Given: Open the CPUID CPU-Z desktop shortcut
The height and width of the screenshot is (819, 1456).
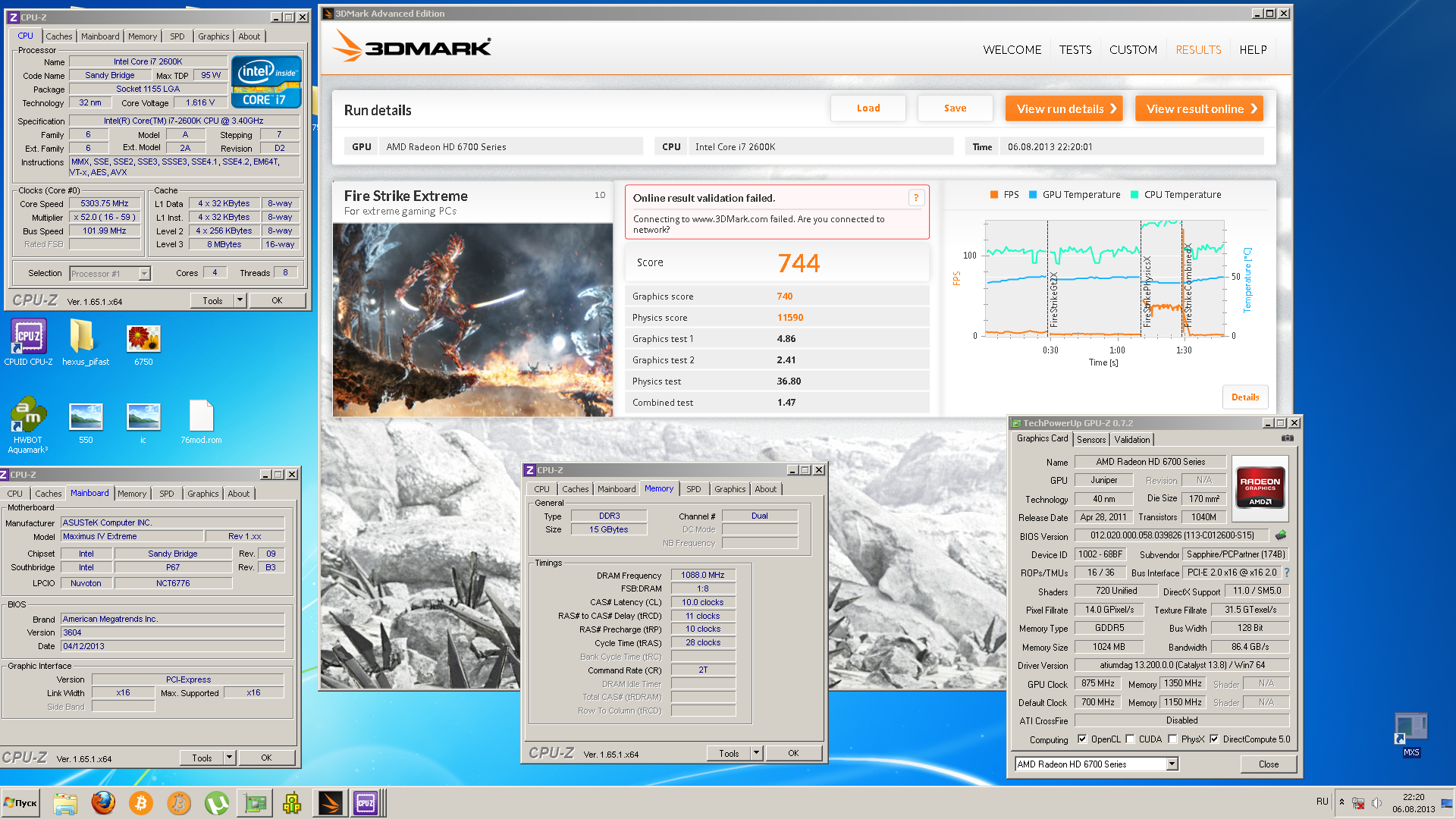Looking at the screenshot, I should pyautogui.click(x=28, y=342).
